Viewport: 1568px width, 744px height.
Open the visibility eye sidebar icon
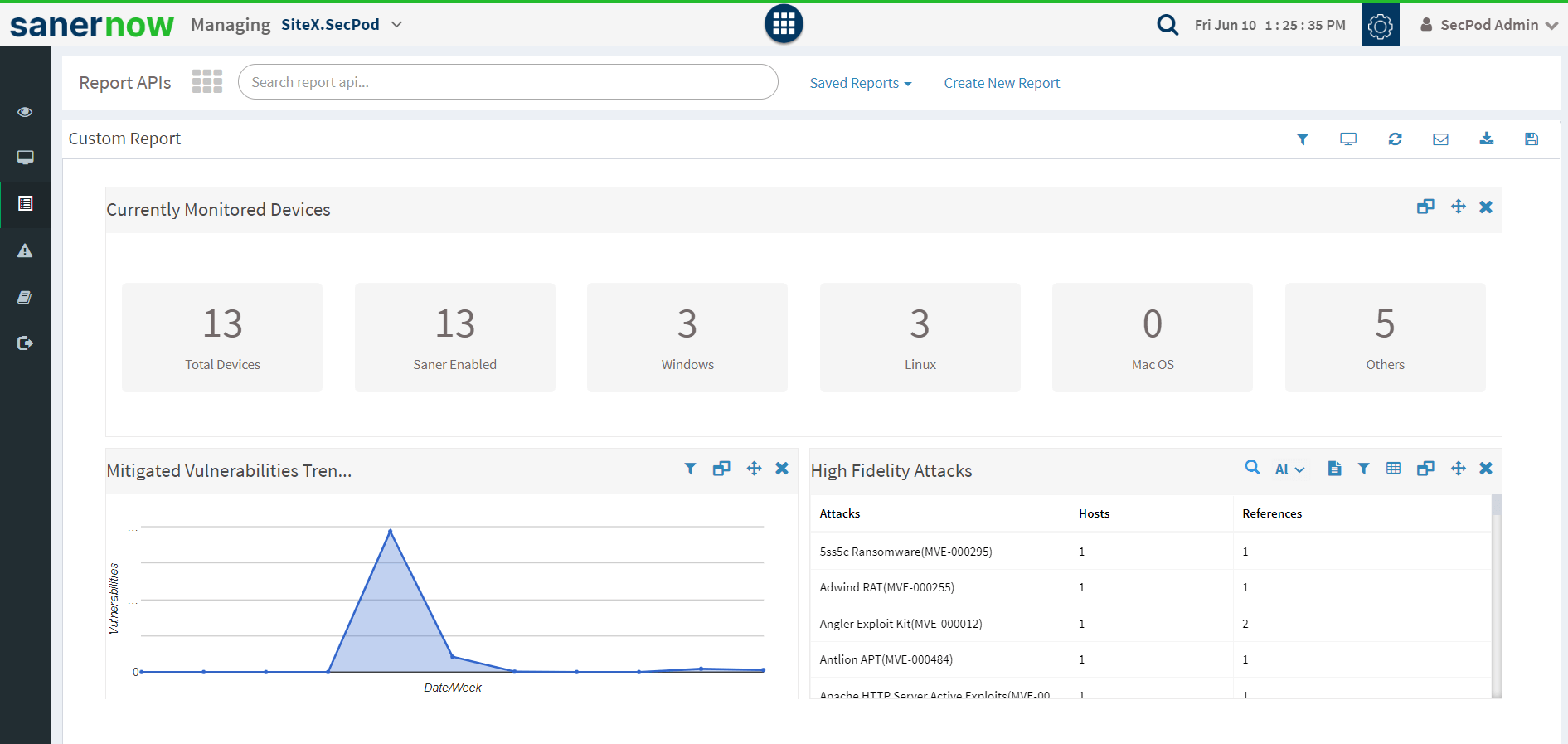pyautogui.click(x=25, y=112)
